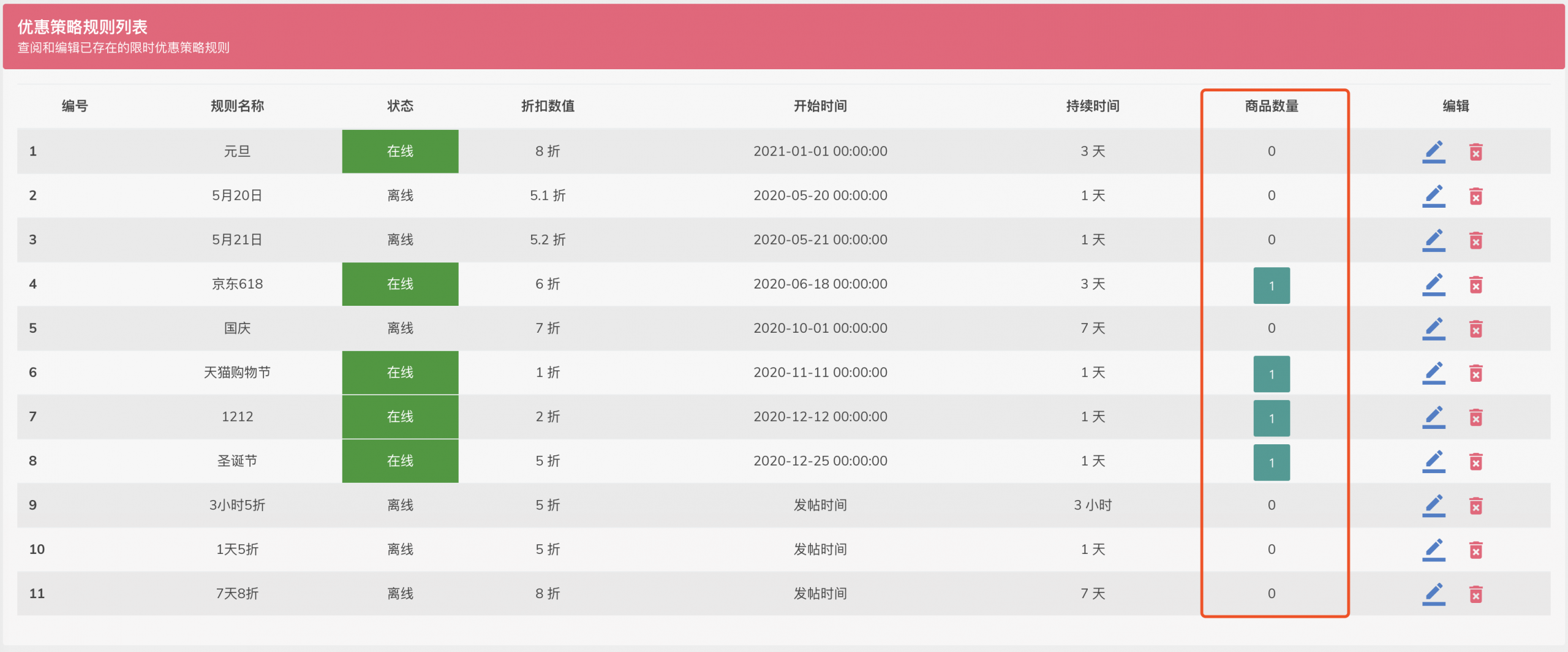Viewport: 1568px width, 652px height.
Task: Select the 2020-06-18 00:00:00 start time
Action: (x=820, y=284)
